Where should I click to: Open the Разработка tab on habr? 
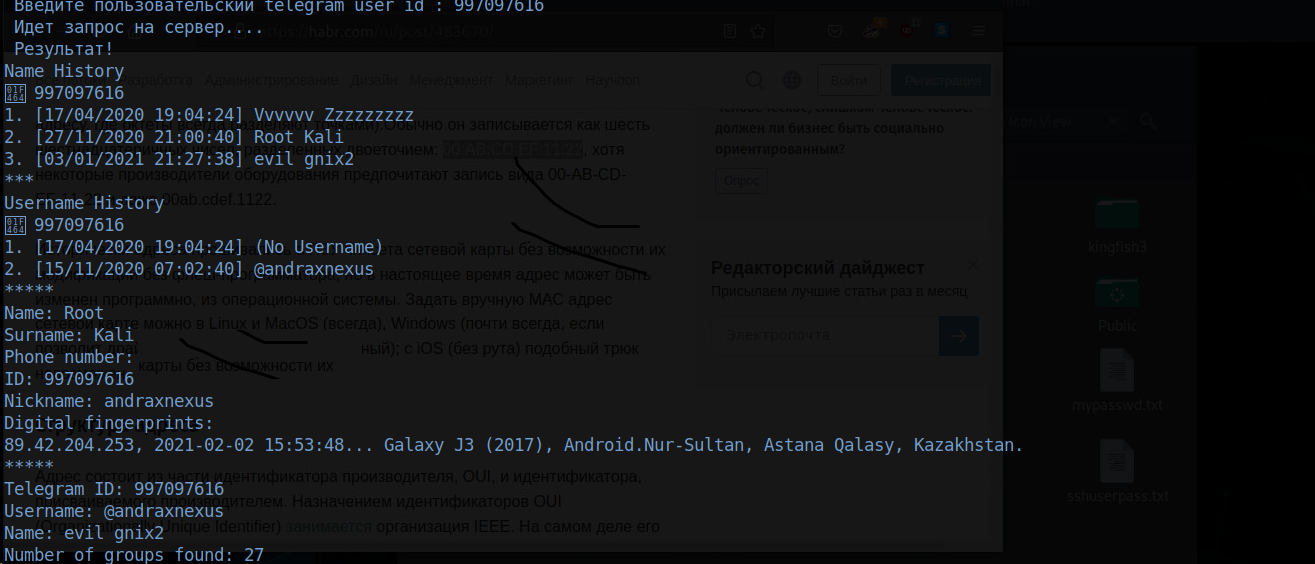point(156,80)
